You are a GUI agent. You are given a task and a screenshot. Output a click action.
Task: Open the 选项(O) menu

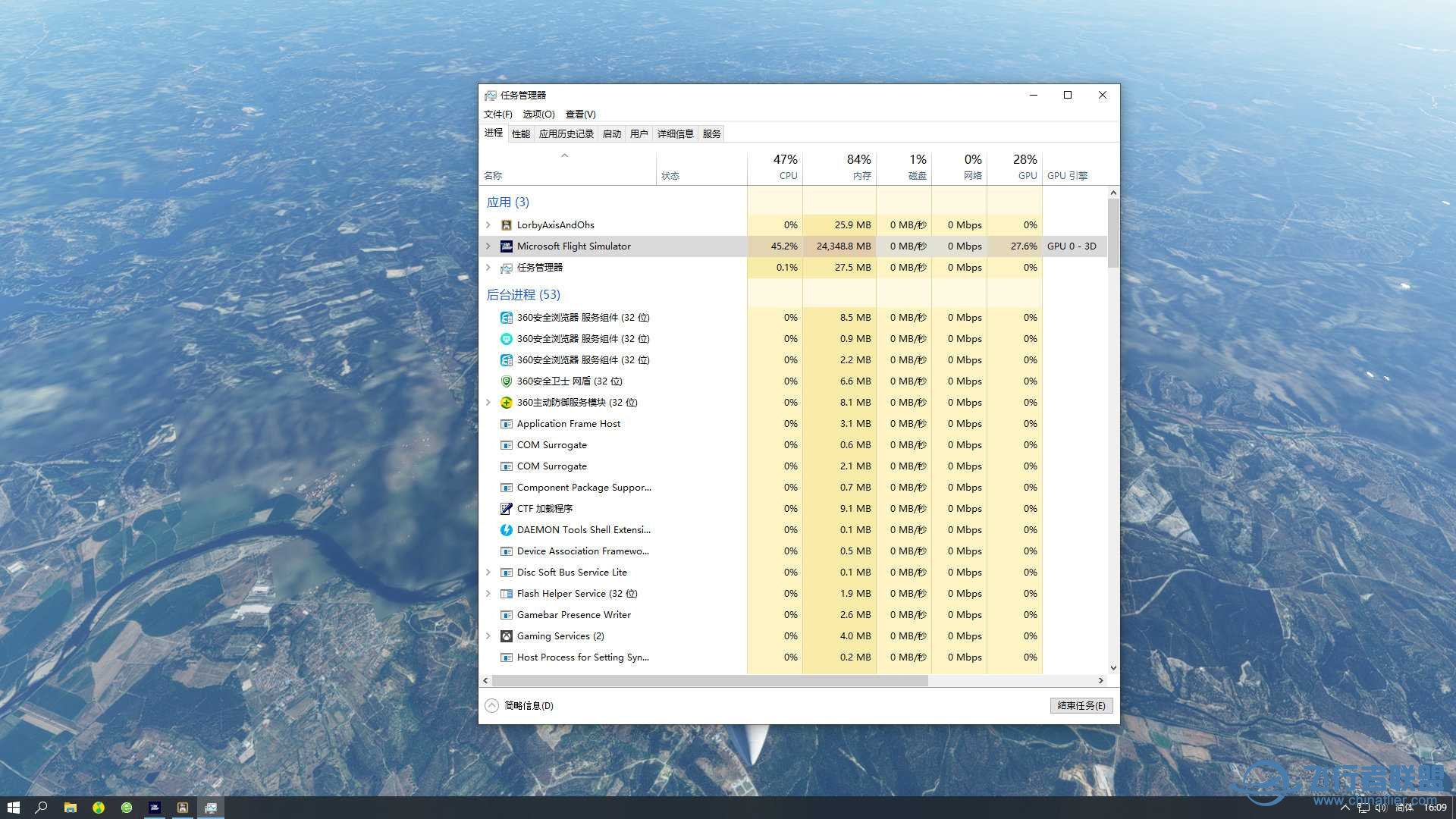pyautogui.click(x=538, y=115)
